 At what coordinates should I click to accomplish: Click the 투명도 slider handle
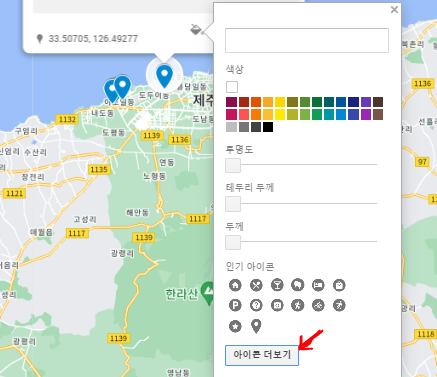click(x=233, y=165)
